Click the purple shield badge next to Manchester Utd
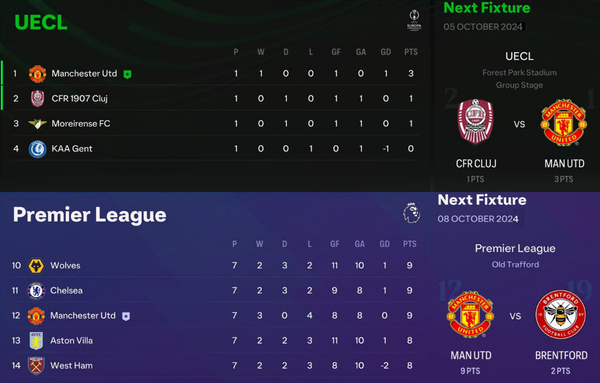Viewport: 600px width, 383px height. (126, 316)
